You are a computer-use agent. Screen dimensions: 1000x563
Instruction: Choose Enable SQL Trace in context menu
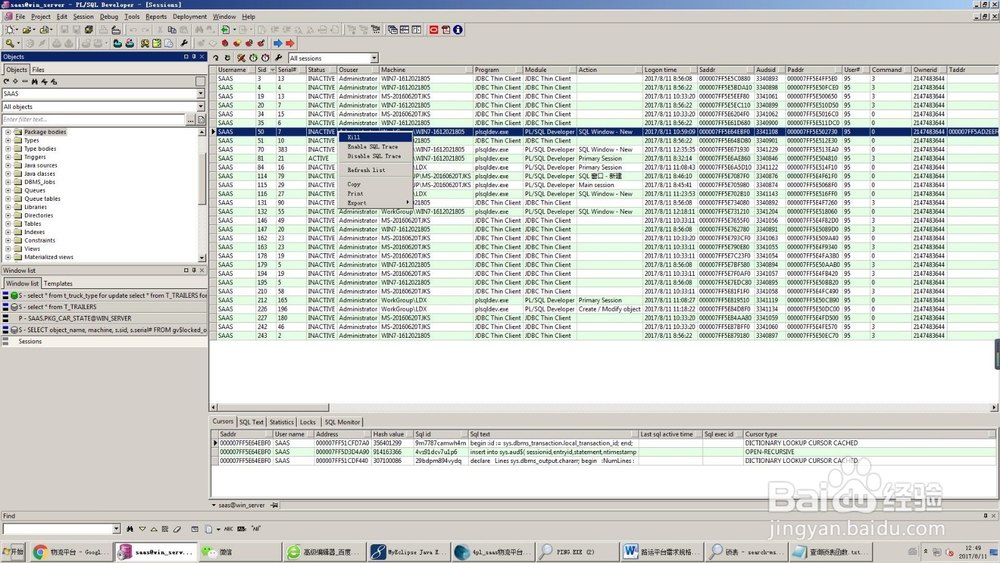coord(376,147)
